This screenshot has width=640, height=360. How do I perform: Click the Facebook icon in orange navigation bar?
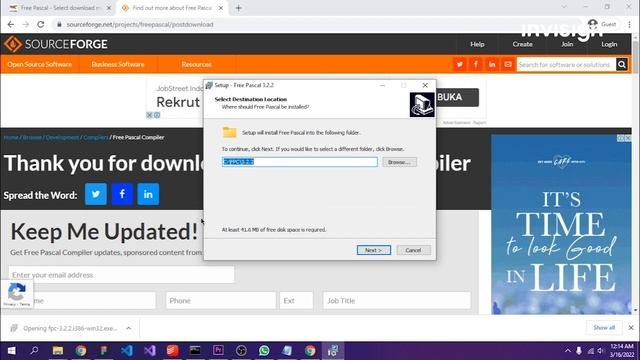click(476, 64)
